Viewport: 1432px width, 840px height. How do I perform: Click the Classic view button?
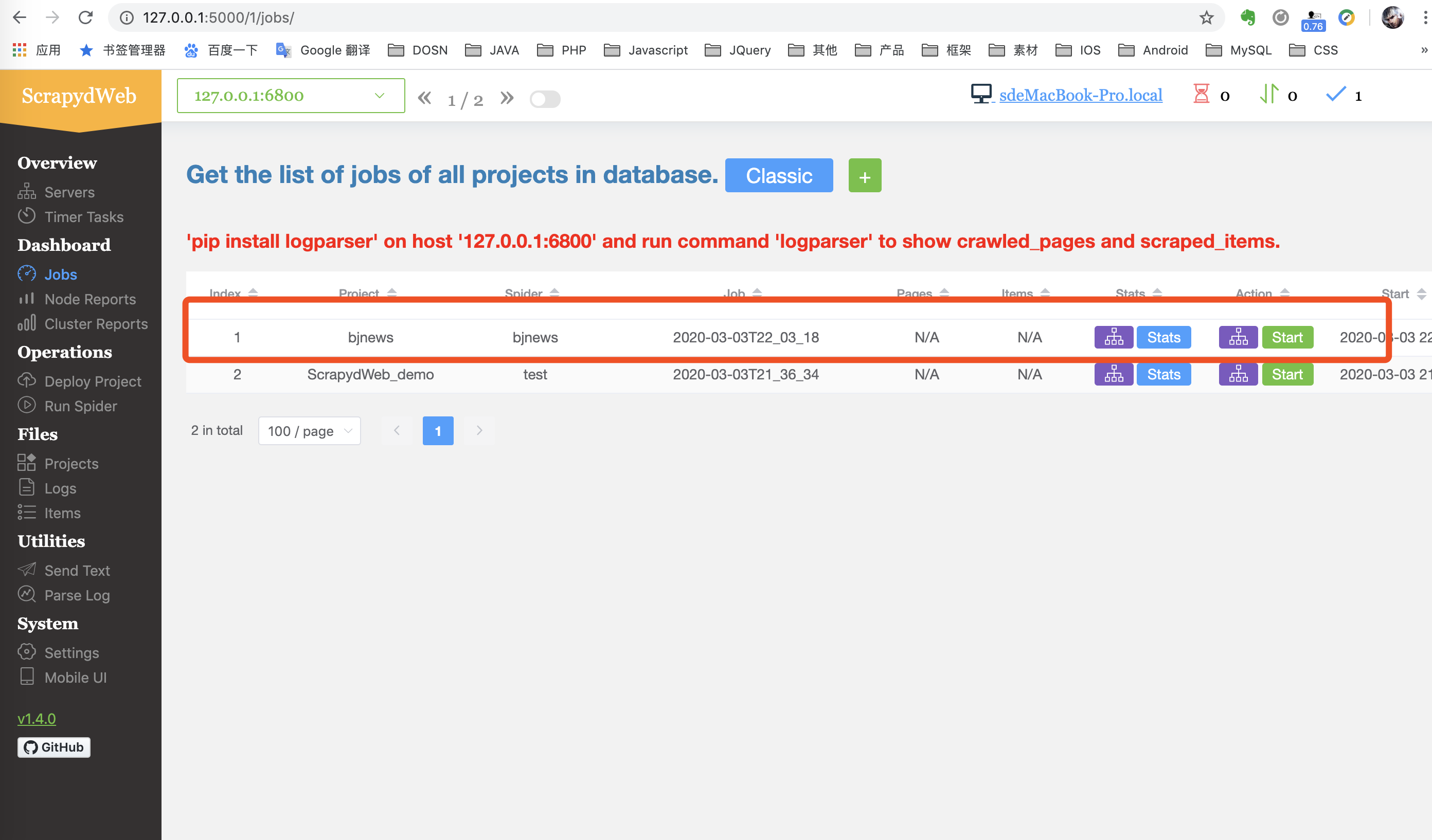(x=779, y=175)
